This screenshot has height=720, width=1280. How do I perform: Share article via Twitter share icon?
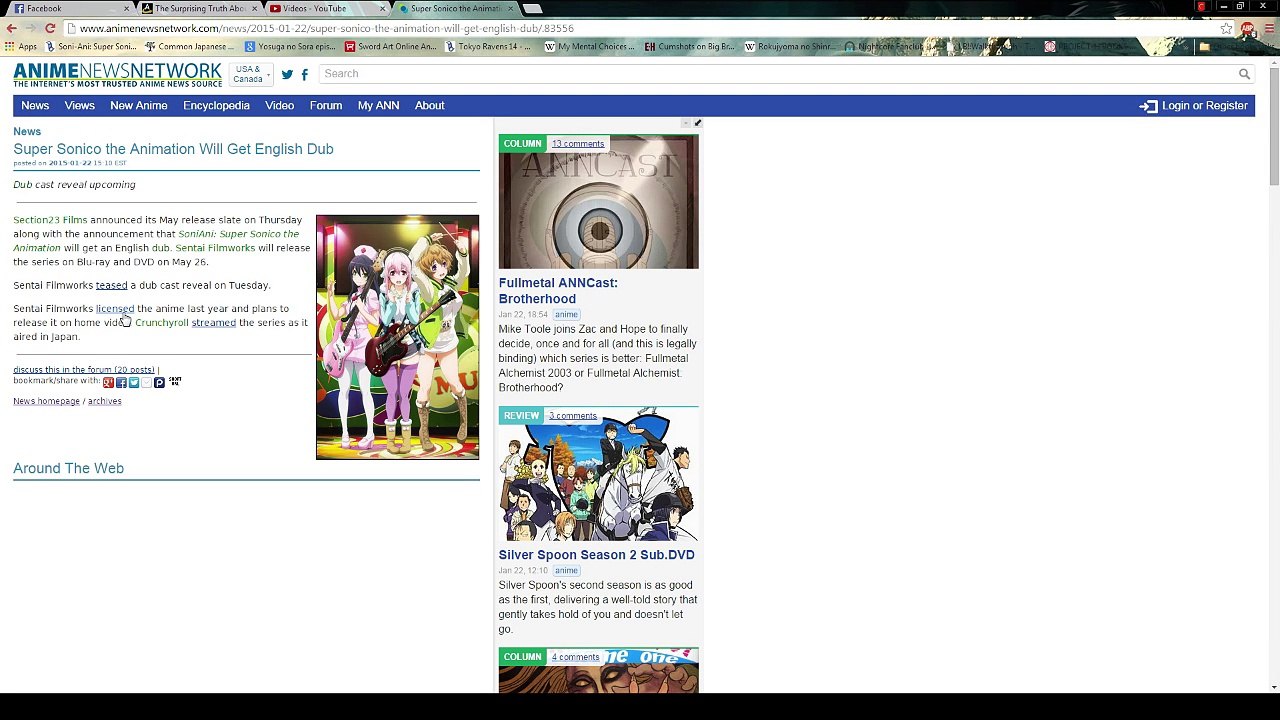pyautogui.click(x=134, y=382)
